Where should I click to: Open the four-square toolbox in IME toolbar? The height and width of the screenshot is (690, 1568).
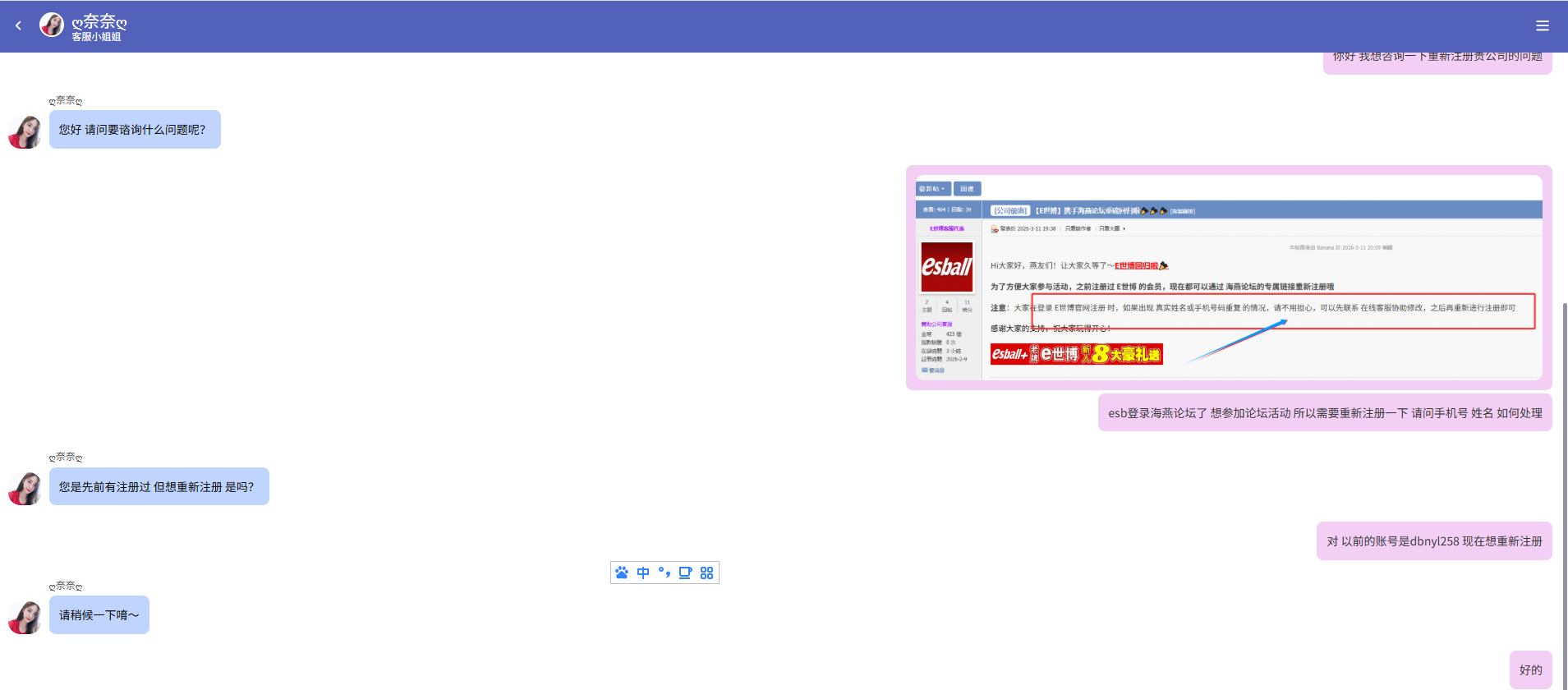point(707,573)
